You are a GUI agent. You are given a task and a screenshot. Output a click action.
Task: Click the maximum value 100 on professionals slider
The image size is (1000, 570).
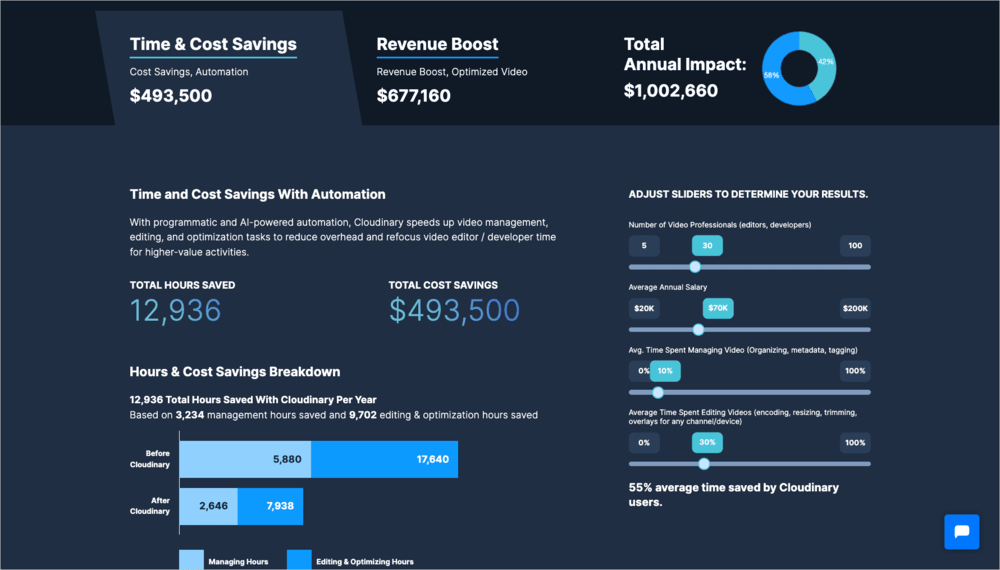(855, 245)
